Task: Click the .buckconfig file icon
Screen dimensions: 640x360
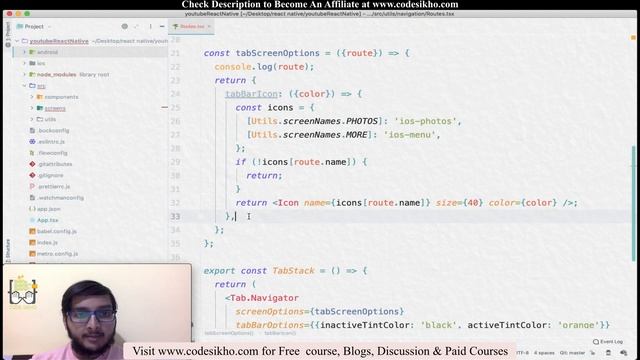Action: (32, 131)
